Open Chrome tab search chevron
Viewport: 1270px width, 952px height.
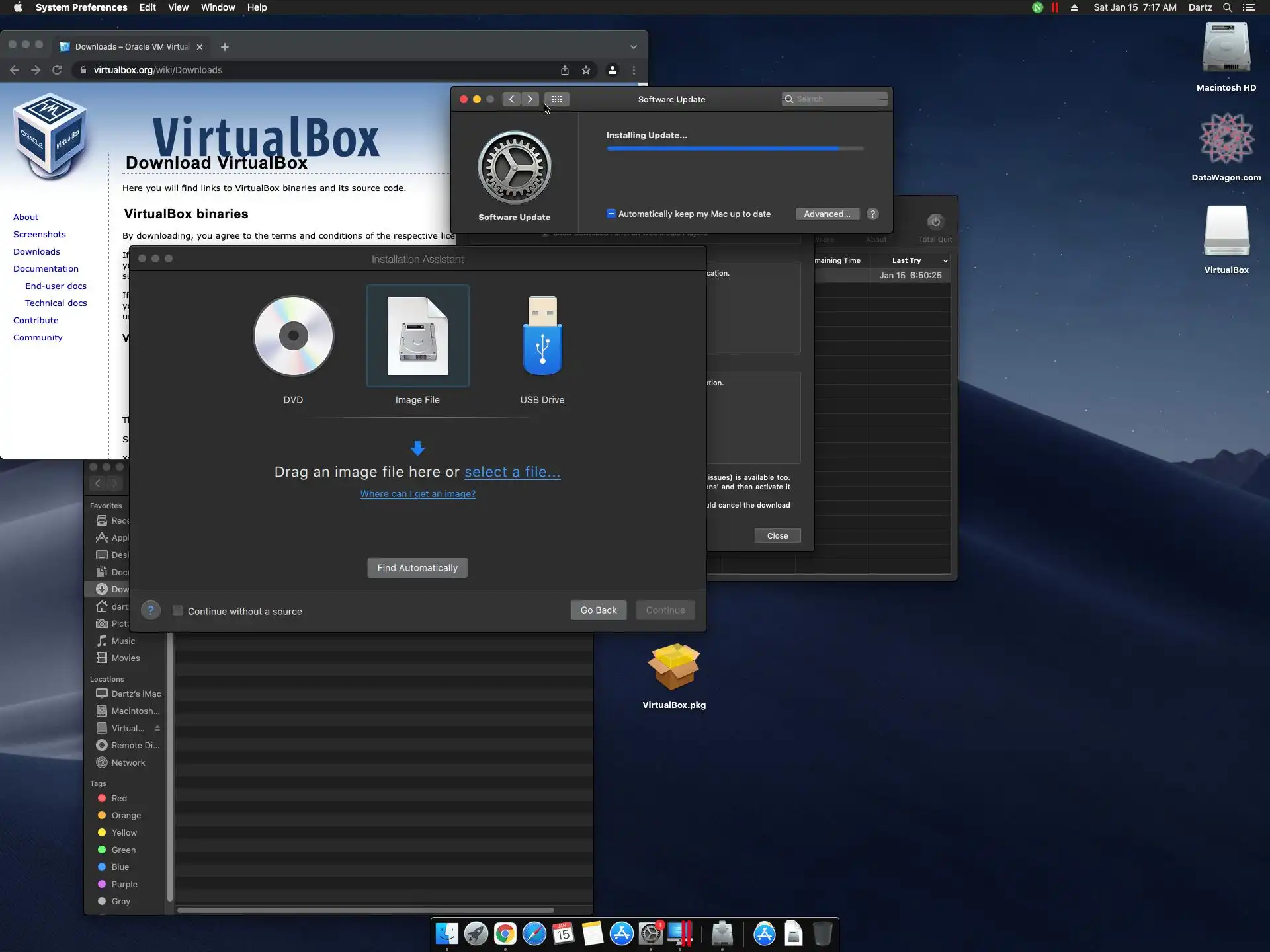coord(633,47)
